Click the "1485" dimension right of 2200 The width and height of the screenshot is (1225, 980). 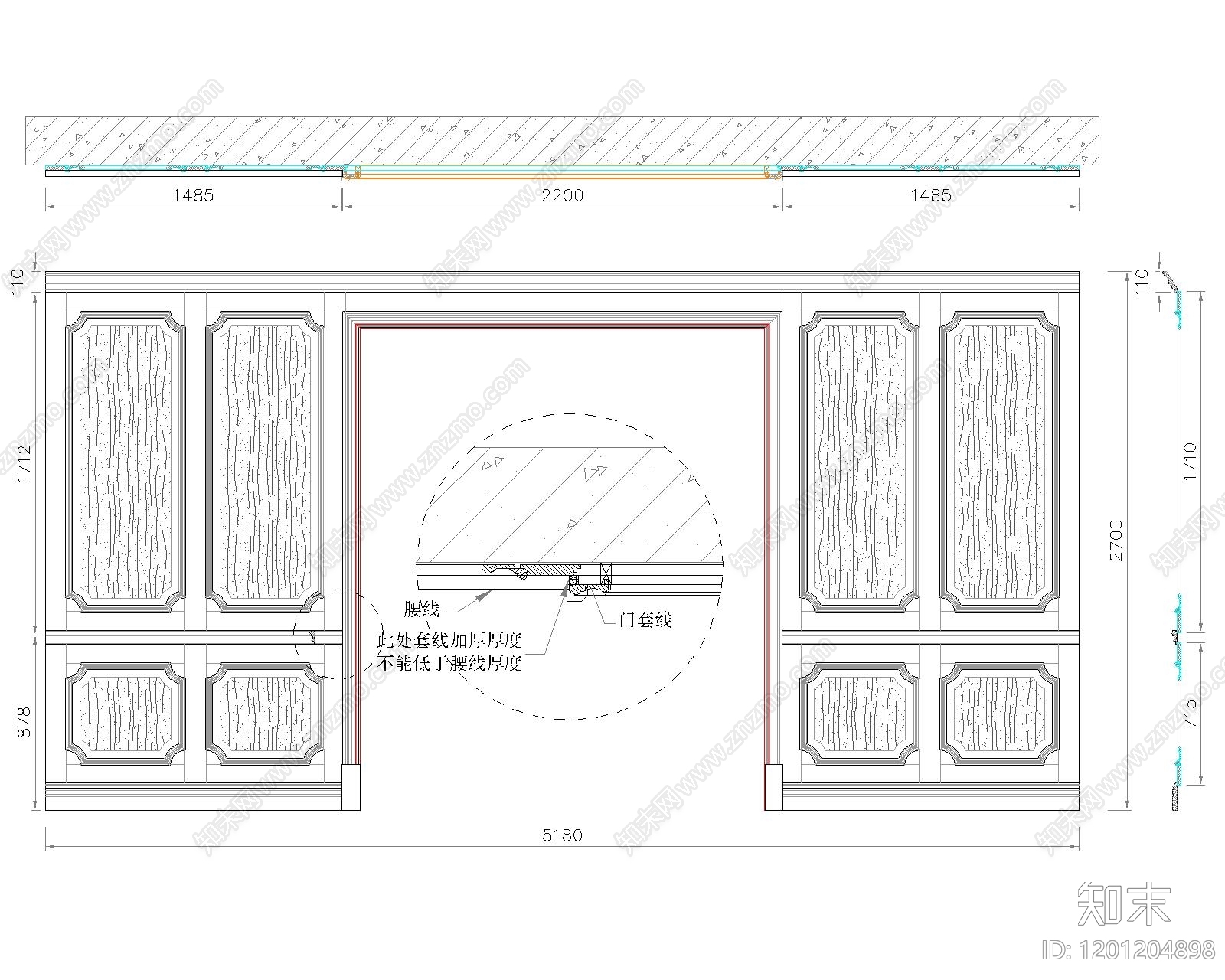pyautogui.click(x=930, y=195)
